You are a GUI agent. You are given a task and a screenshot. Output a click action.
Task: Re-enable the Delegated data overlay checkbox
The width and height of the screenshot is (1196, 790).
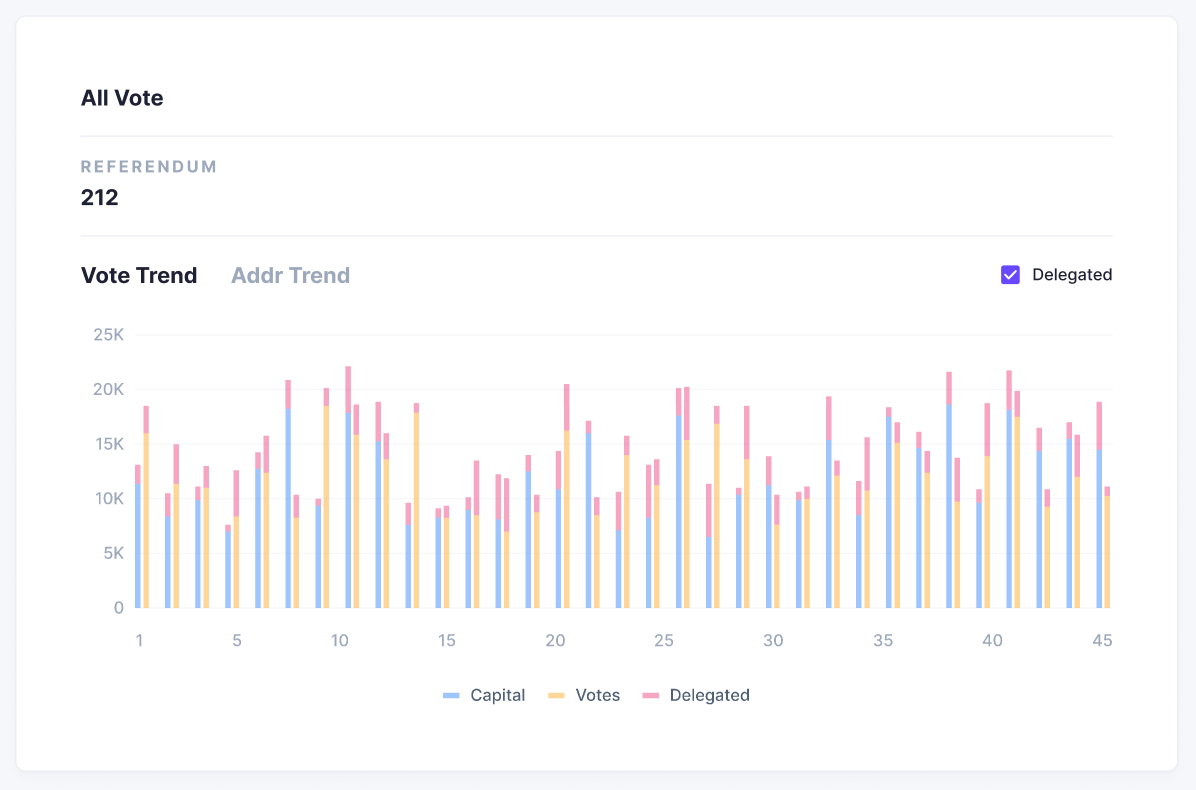coord(1011,274)
